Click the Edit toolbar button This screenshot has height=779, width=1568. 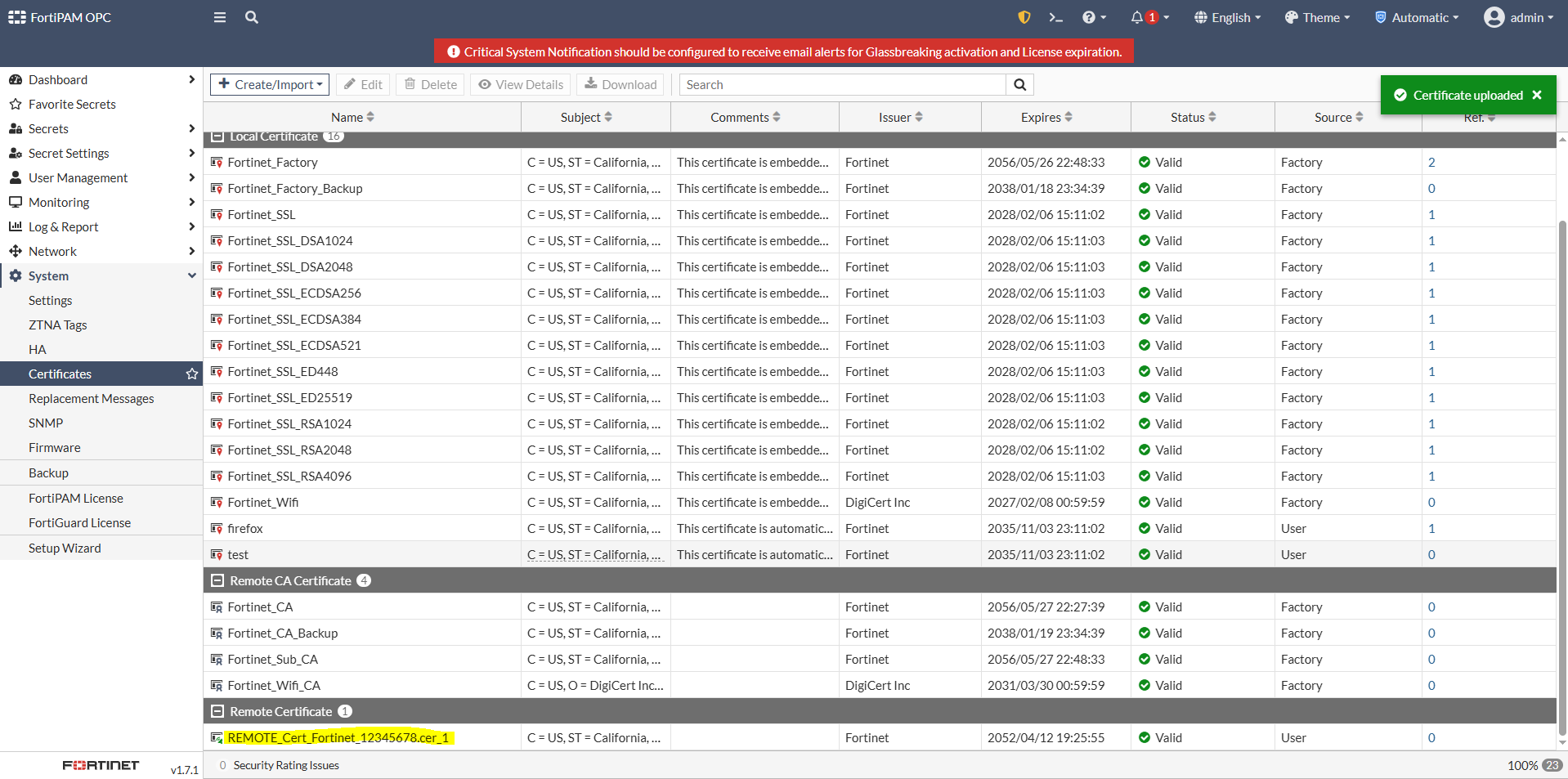[363, 84]
